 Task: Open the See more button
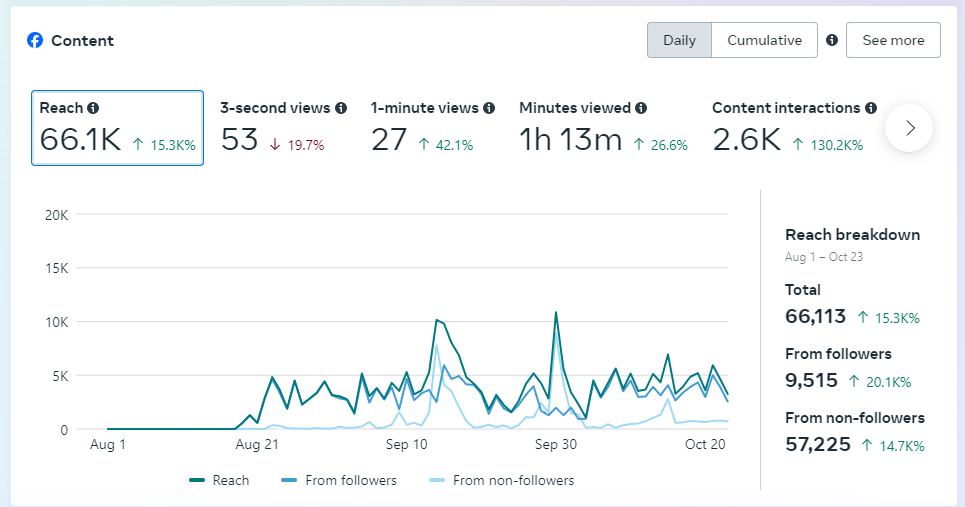pos(893,41)
